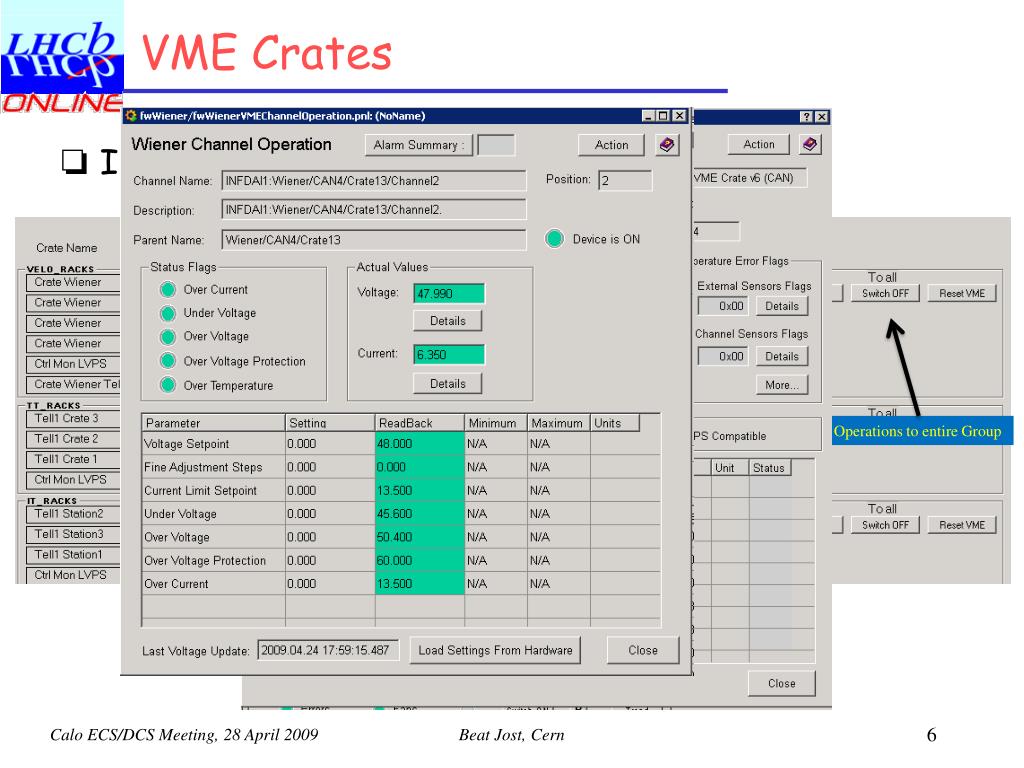Click the Alarm Summary button

419,145
